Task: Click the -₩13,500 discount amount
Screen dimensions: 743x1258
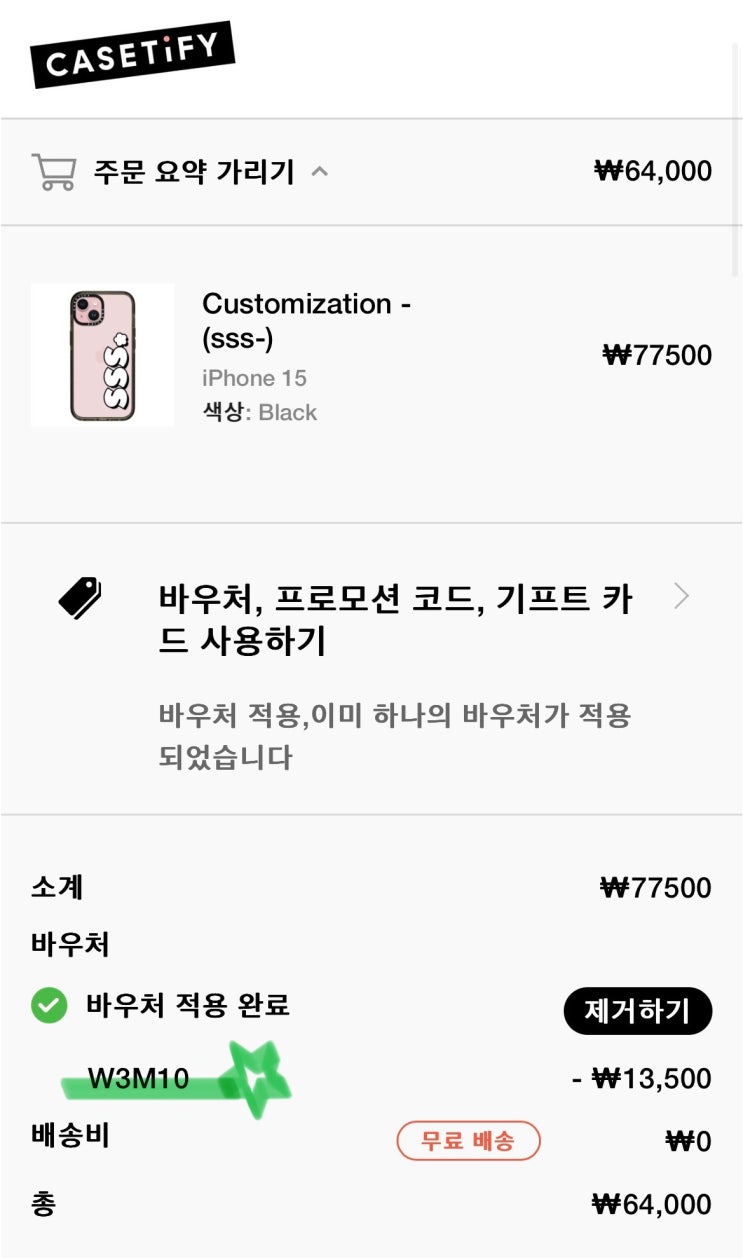Action: pyautogui.click(x=641, y=1078)
